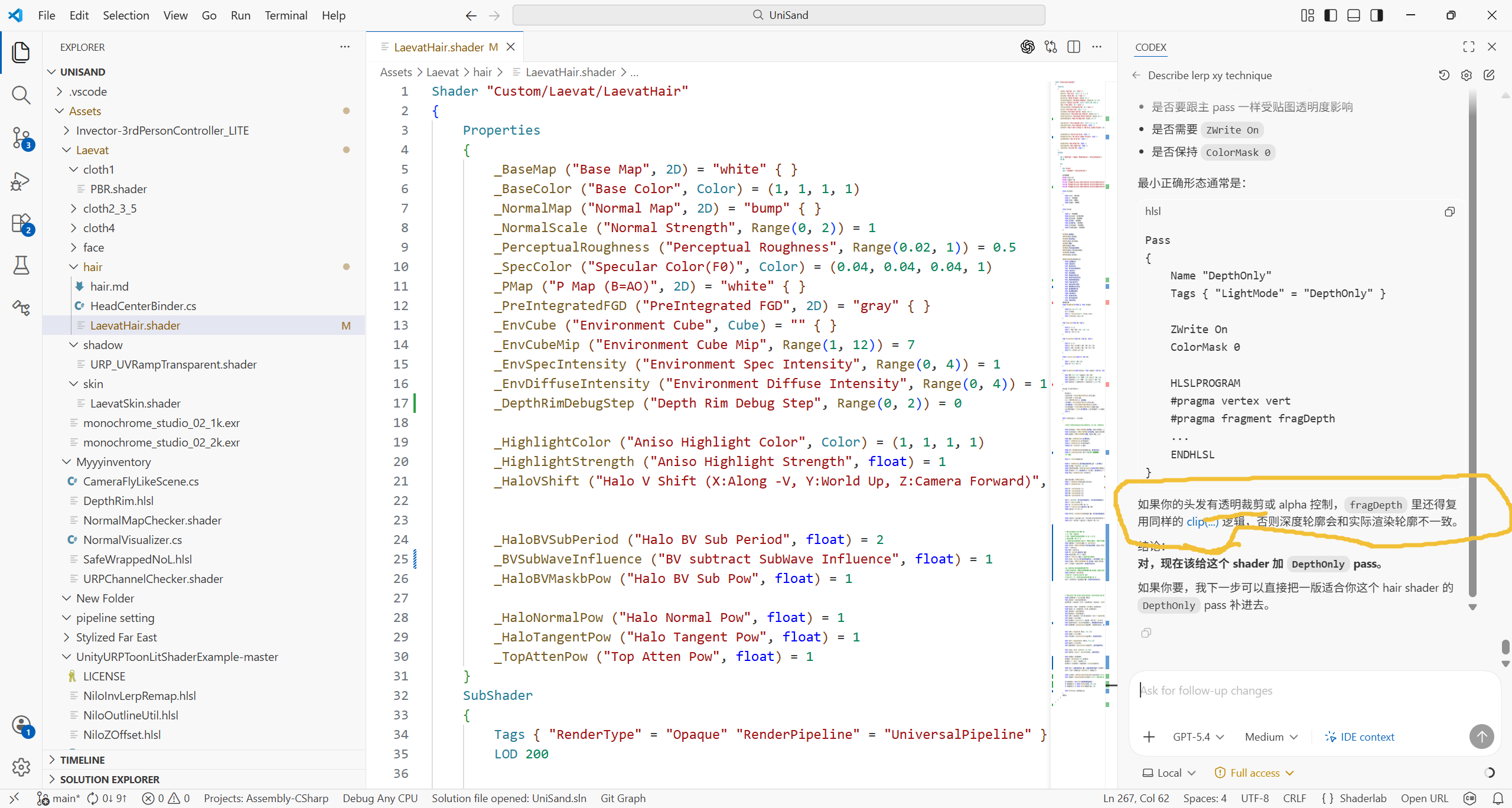Open the Testing flask icon

point(21,266)
